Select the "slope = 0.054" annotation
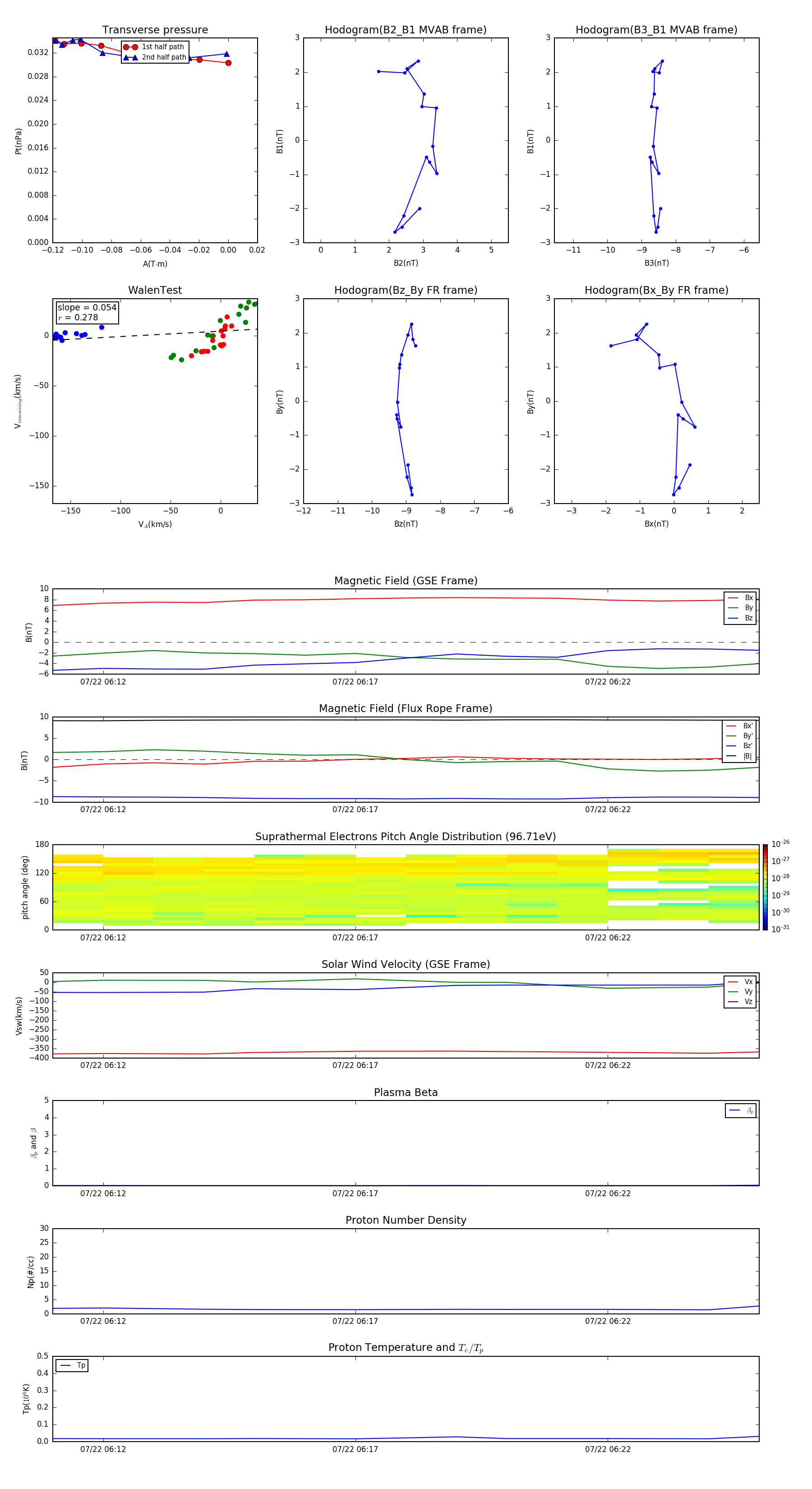 87,308
